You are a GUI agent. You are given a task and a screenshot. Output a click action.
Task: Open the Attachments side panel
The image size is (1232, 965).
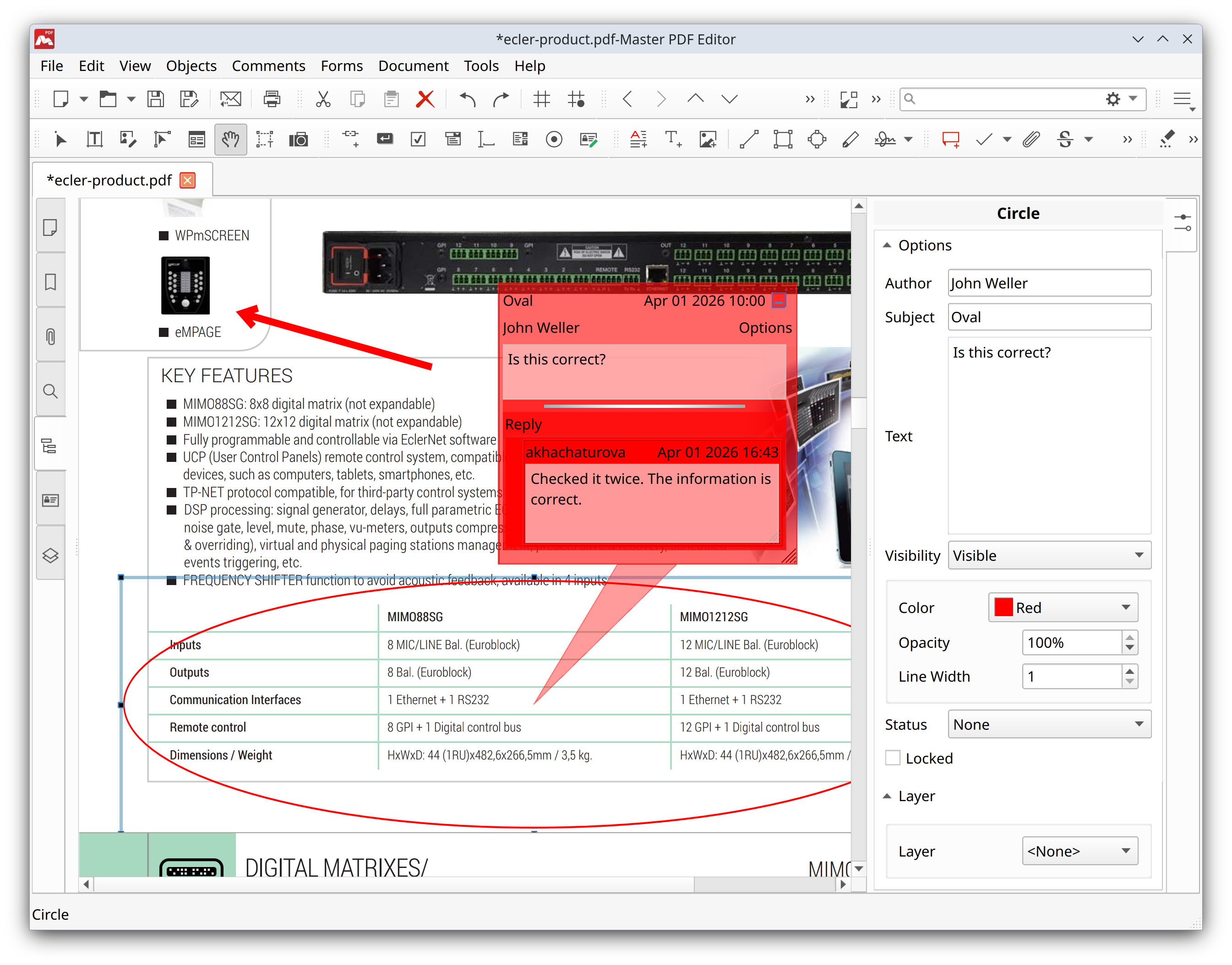(50, 336)
